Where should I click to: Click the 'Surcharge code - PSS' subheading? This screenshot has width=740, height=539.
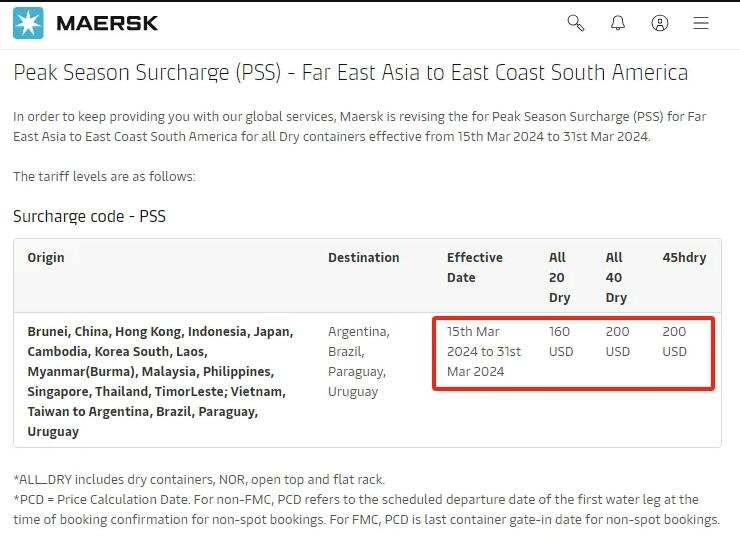pos(89,216)
